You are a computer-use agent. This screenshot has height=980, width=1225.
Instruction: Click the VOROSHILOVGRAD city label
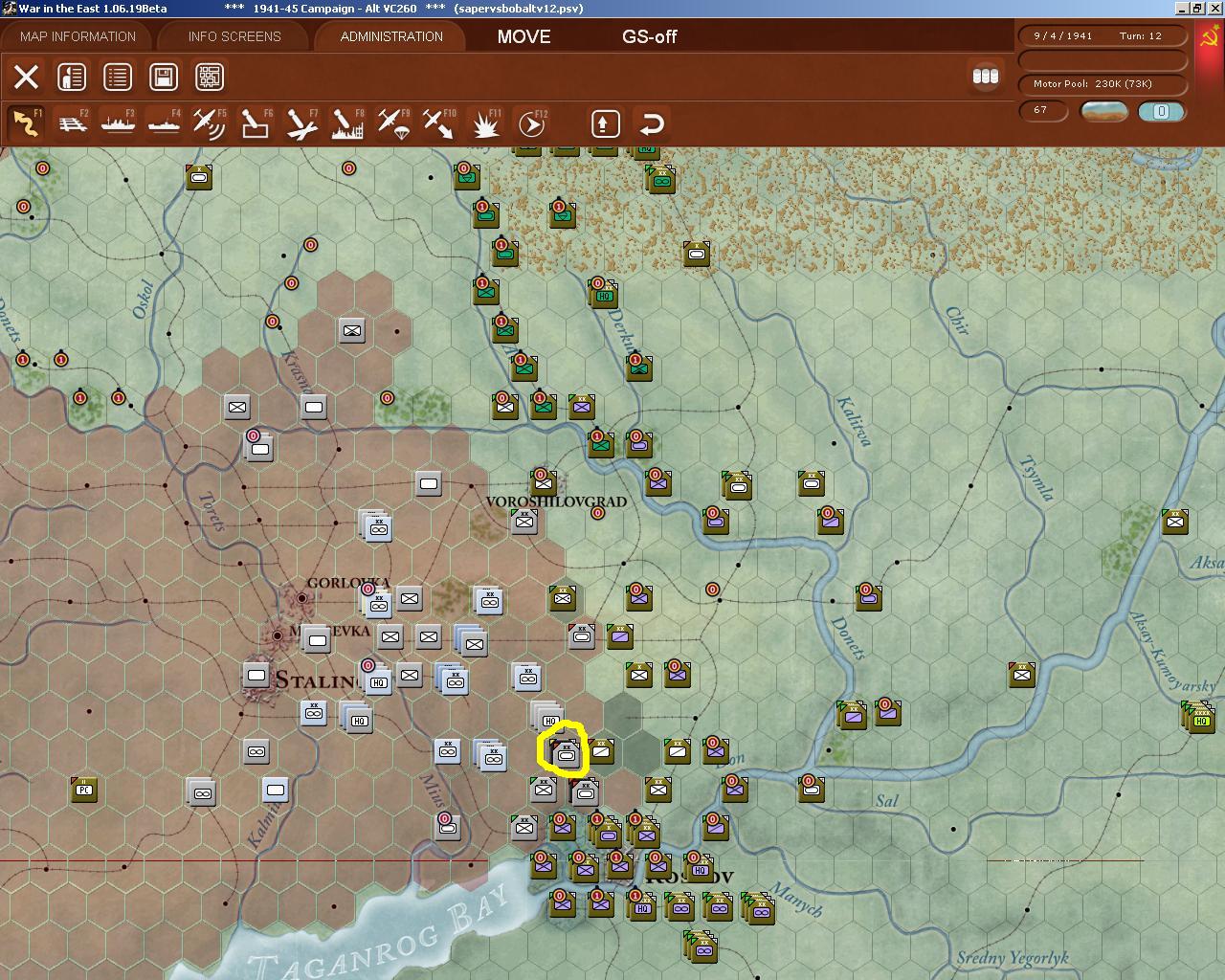556,501
